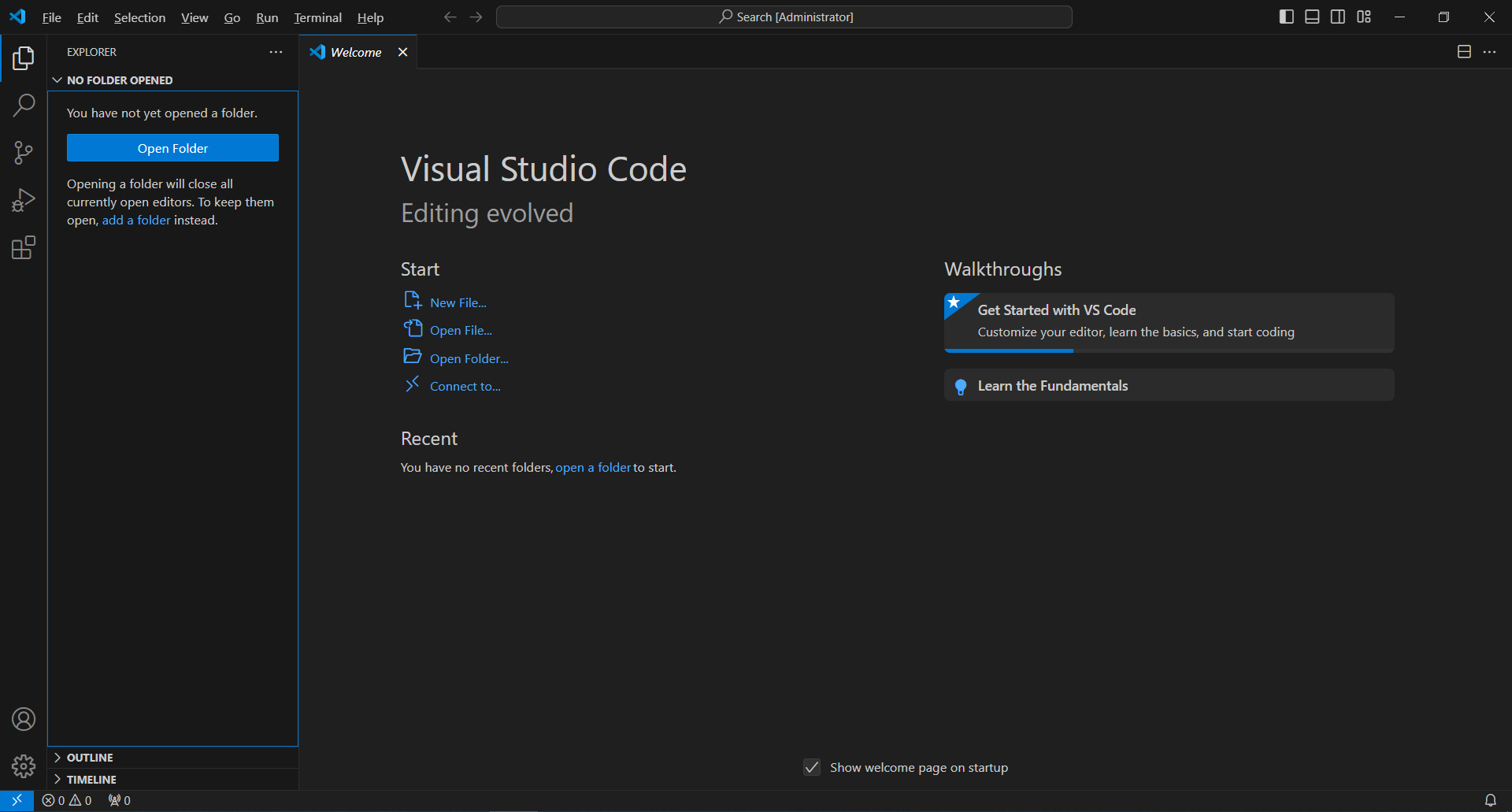
Task: Toggle Show welcome page on startup checkbox
Action: [812, 767]
